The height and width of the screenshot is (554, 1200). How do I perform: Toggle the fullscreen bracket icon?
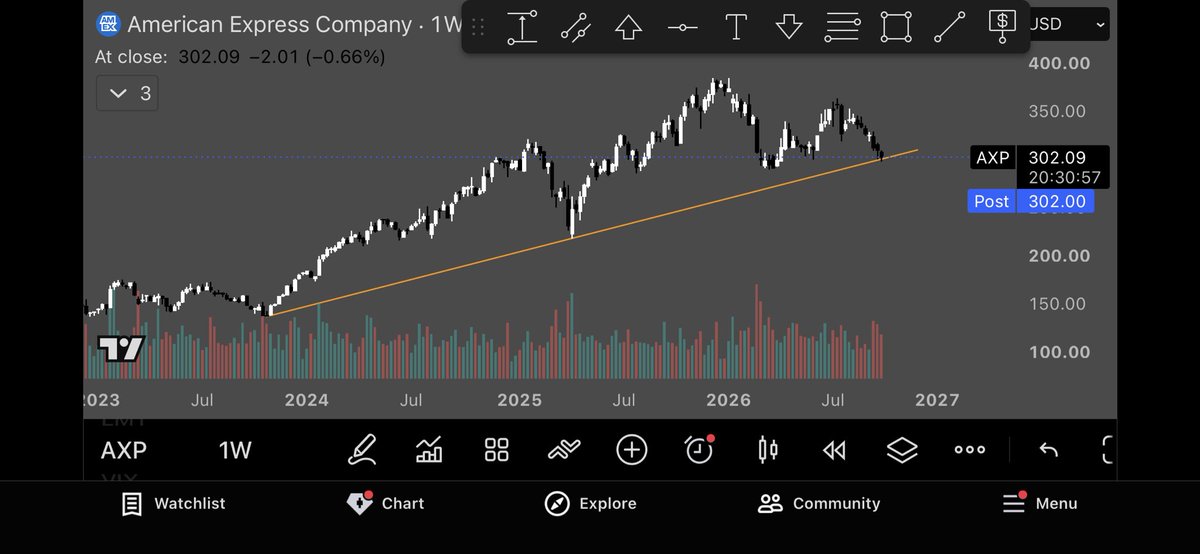coord(1107,450)
